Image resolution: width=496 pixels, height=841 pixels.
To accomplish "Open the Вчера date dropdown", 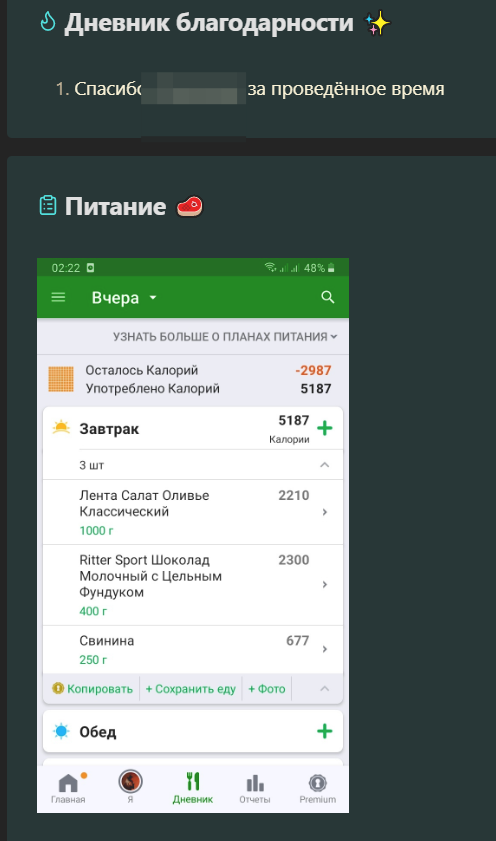I will click(124, 298).
